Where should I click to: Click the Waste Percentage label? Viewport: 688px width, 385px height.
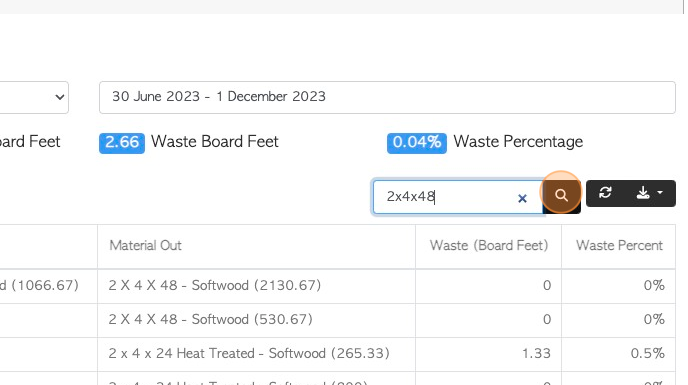coord(518,142)
